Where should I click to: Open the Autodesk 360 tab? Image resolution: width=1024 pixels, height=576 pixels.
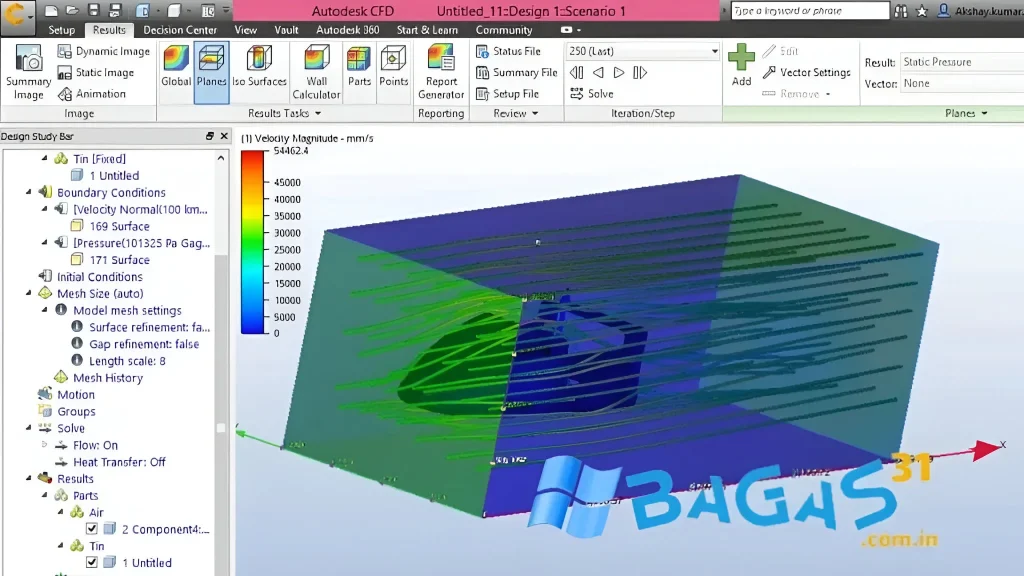(347, 30)
